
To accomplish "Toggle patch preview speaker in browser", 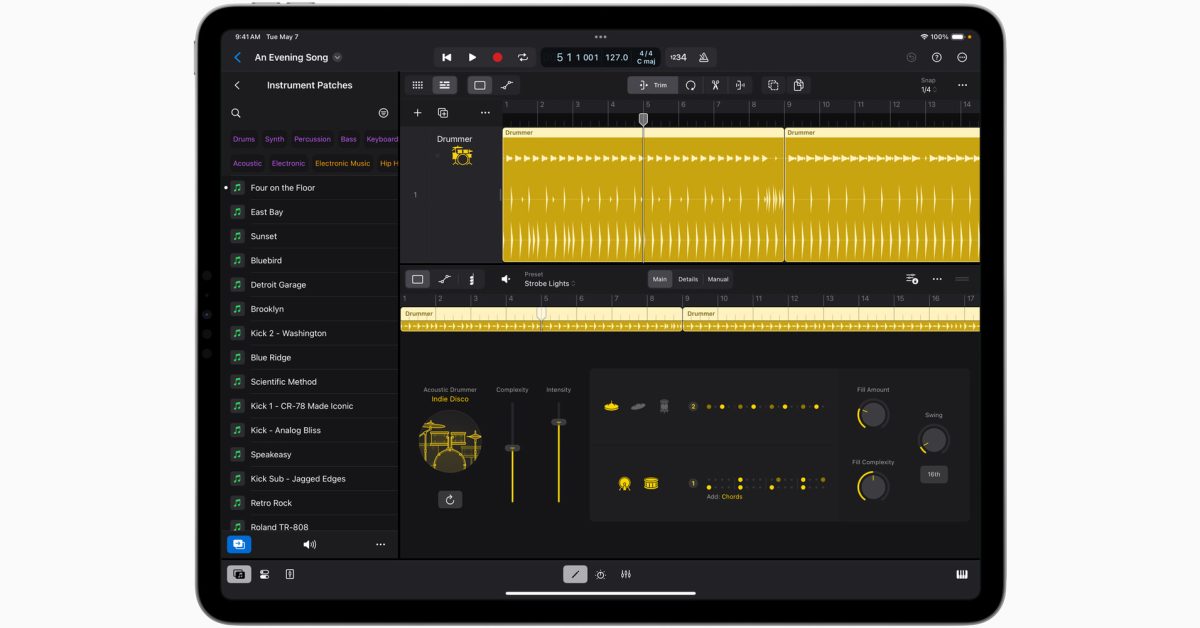I will [309, 545].
